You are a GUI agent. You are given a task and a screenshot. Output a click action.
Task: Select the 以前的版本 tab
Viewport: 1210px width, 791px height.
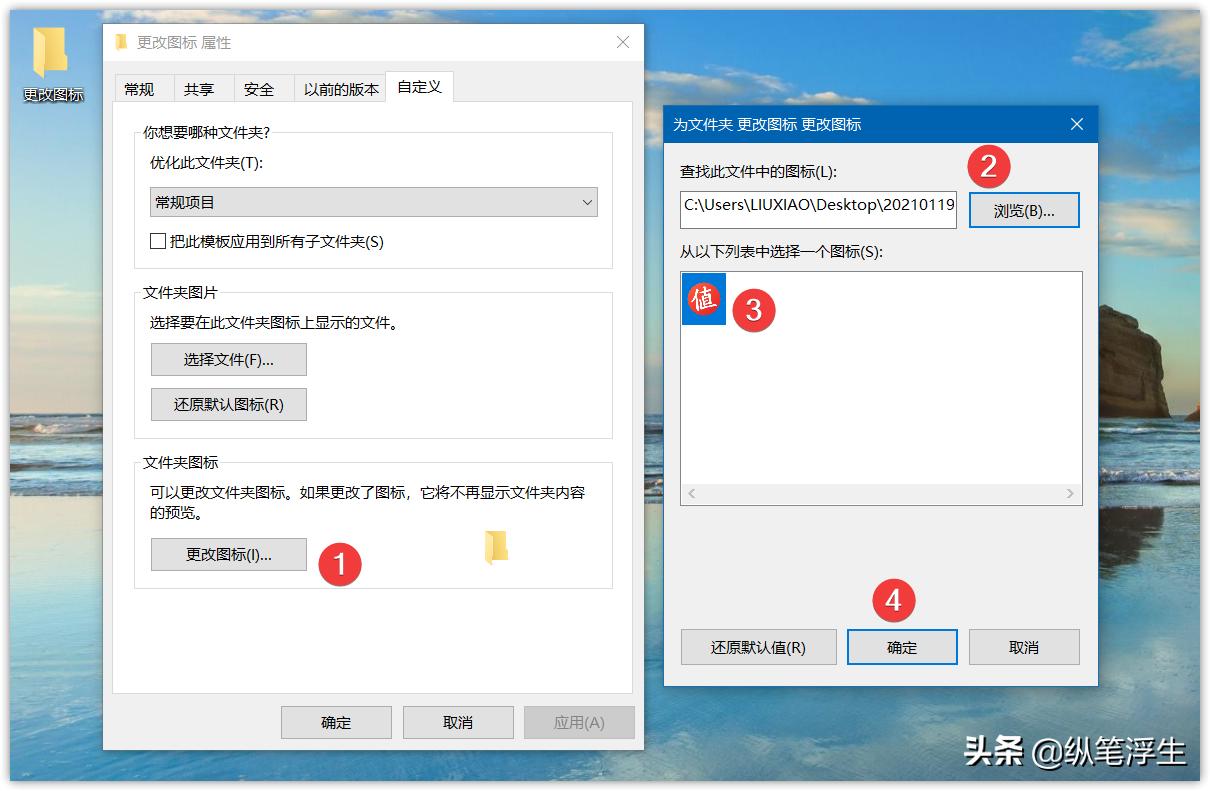click(x=340, y=88)
